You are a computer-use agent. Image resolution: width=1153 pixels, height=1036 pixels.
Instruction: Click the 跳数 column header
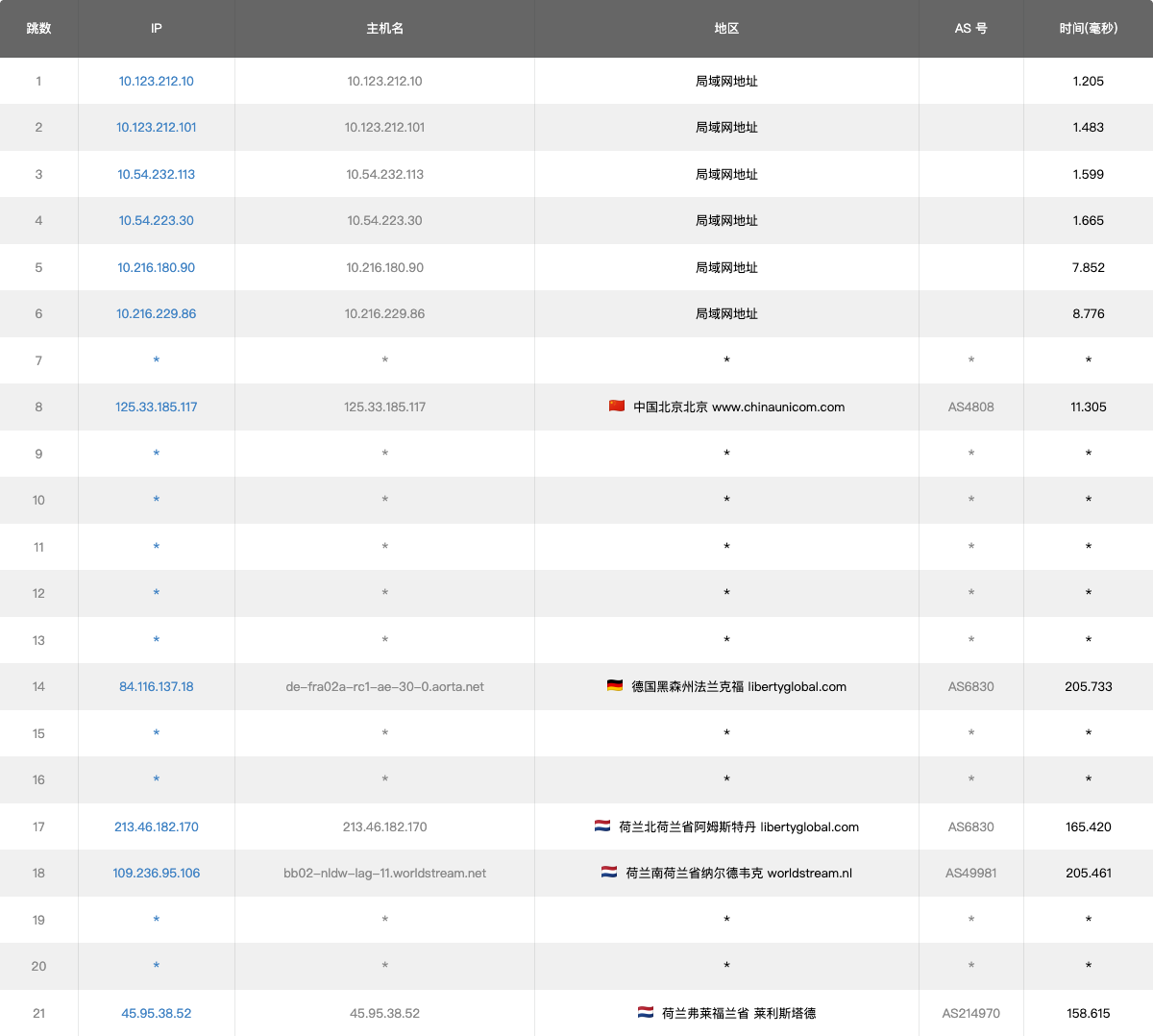(38, 28)
